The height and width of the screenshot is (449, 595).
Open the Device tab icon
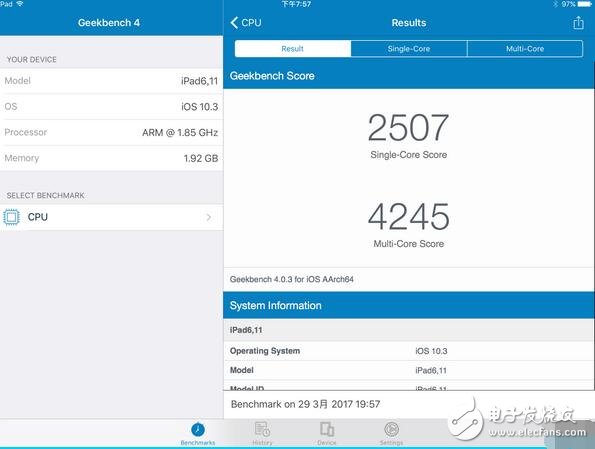[x=327, y=429]
